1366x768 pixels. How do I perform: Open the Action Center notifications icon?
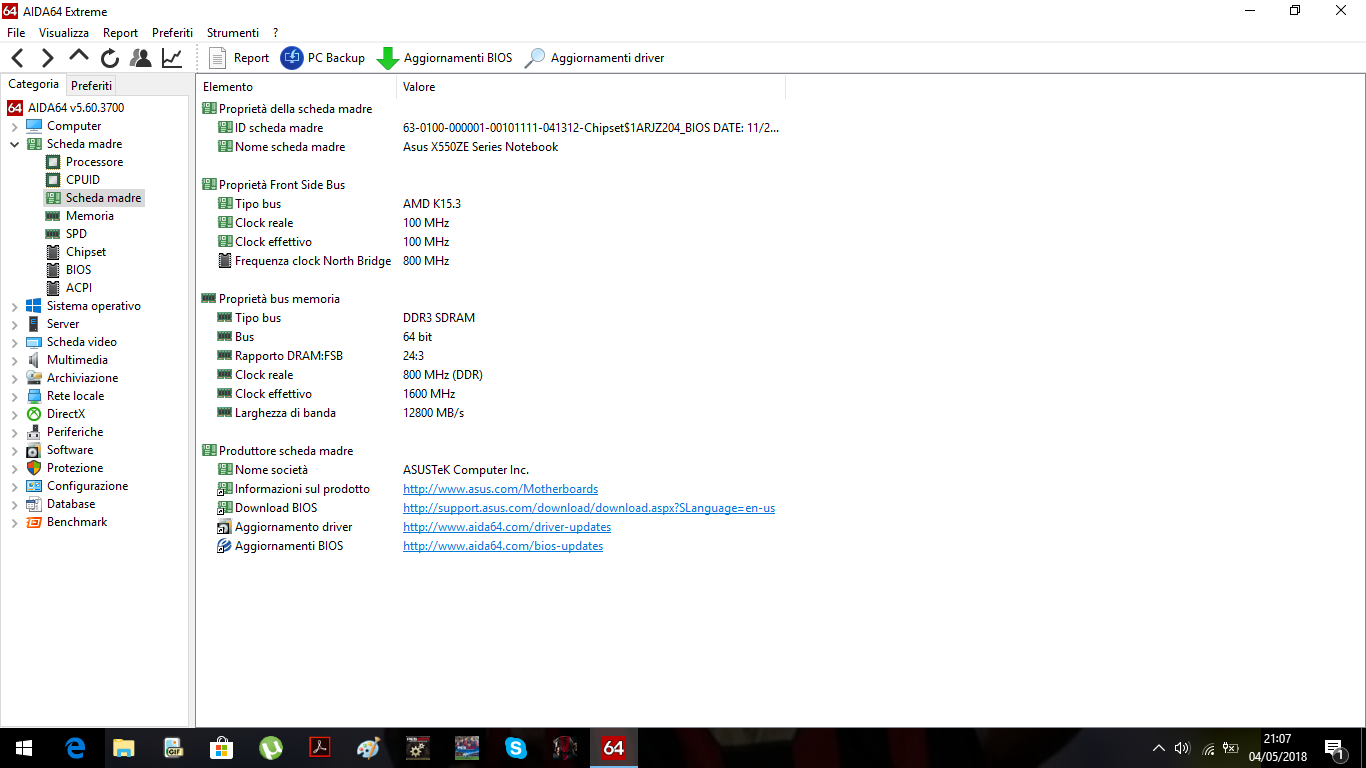pyautogui.click(x=1333, y=748)
